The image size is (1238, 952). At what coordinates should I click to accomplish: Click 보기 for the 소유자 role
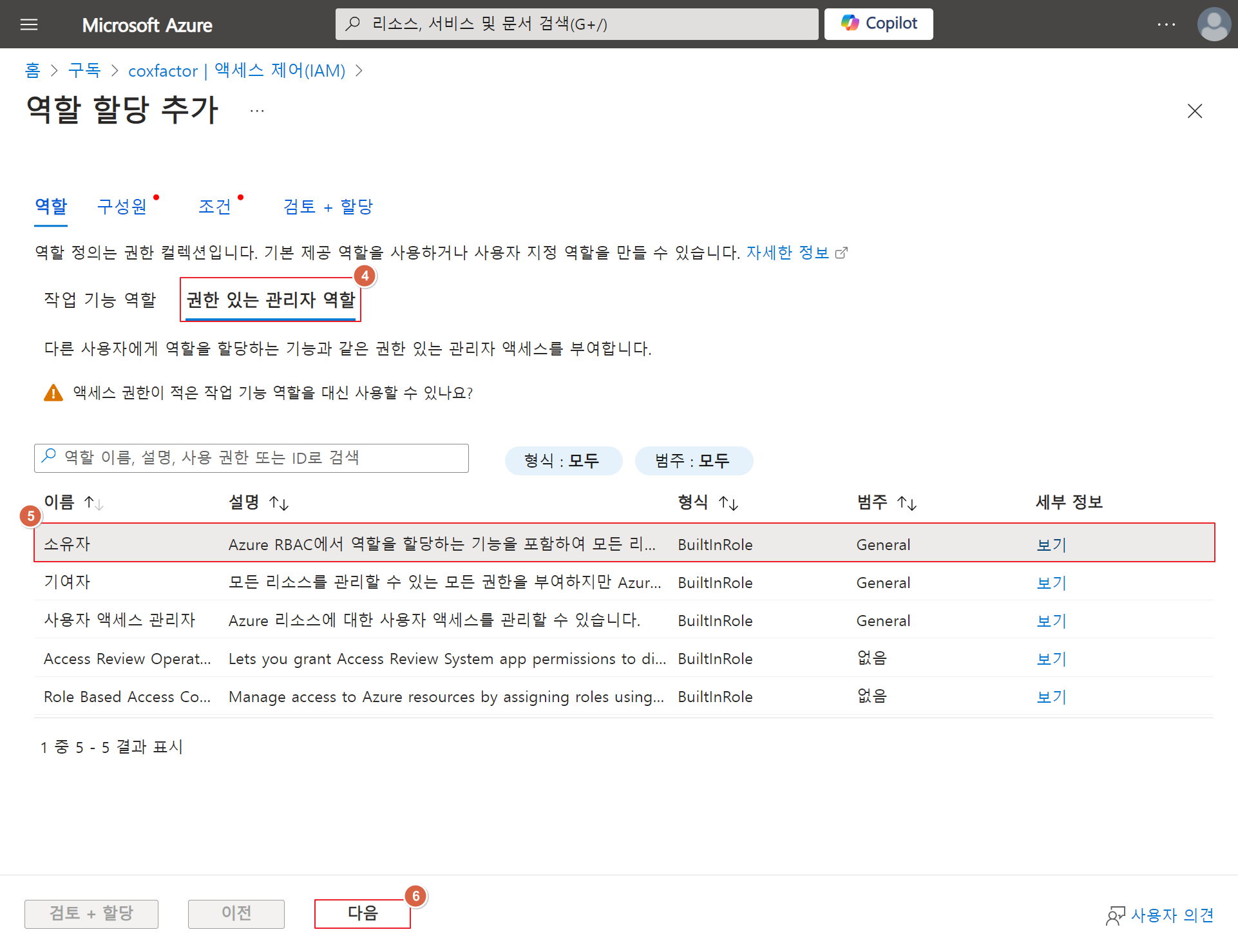click(1051, 545)
